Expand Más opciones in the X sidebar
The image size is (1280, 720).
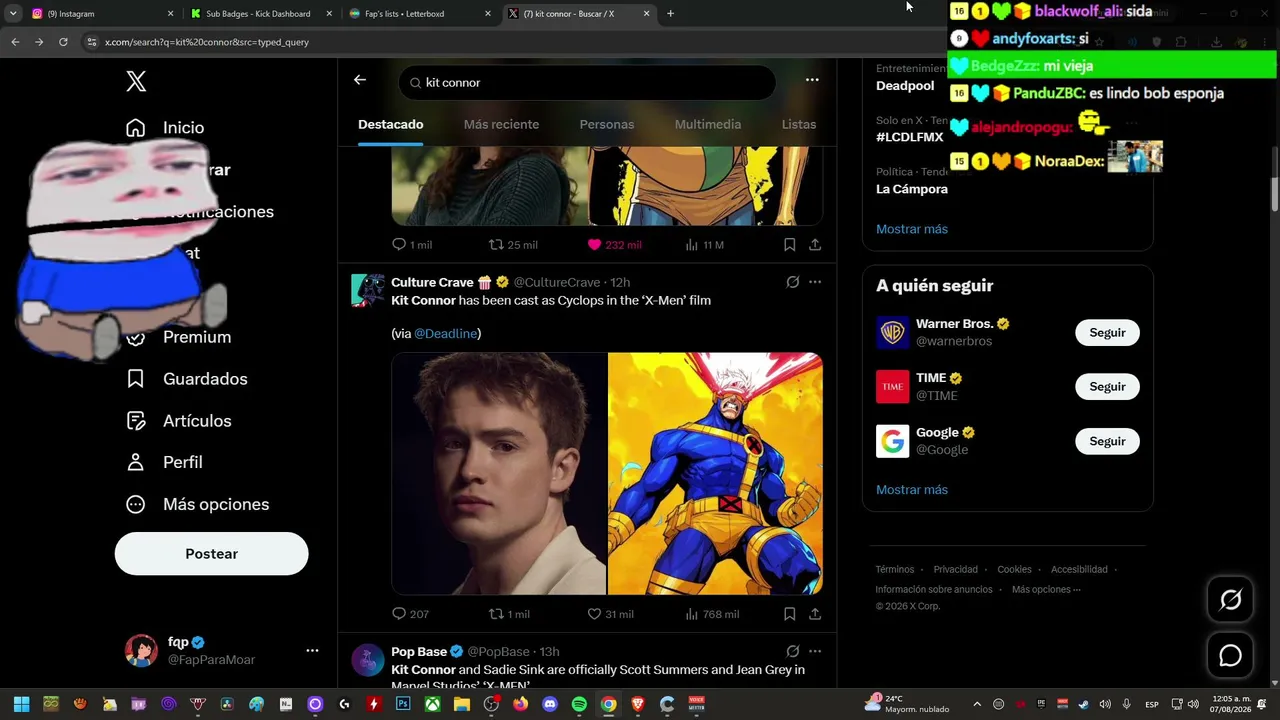197,504
